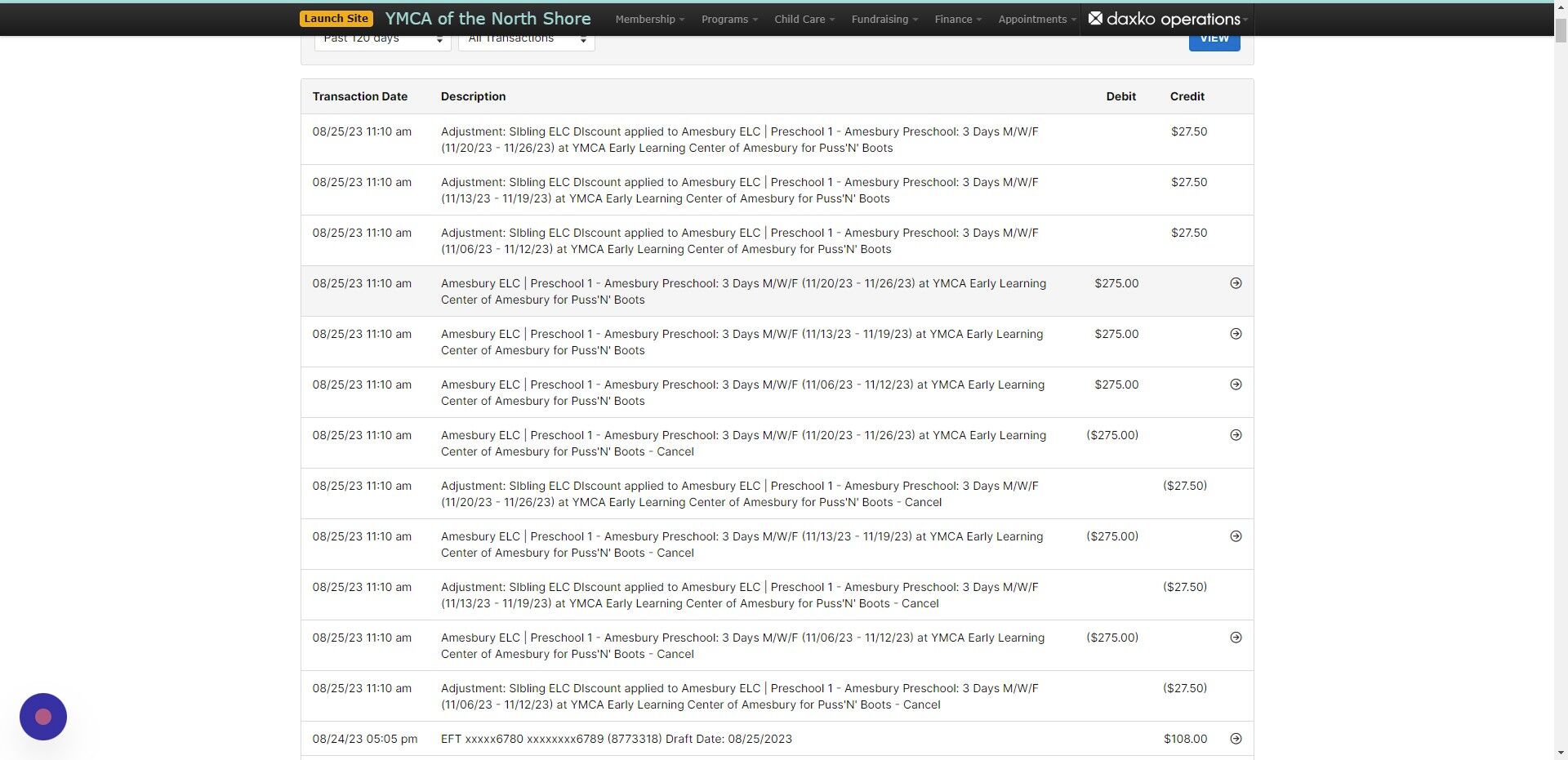The width and height of the screenshot is (1568, 760).
Task: Open details for the 11/06-11/12 $275.00 charge
Action: pos(1236,384)
